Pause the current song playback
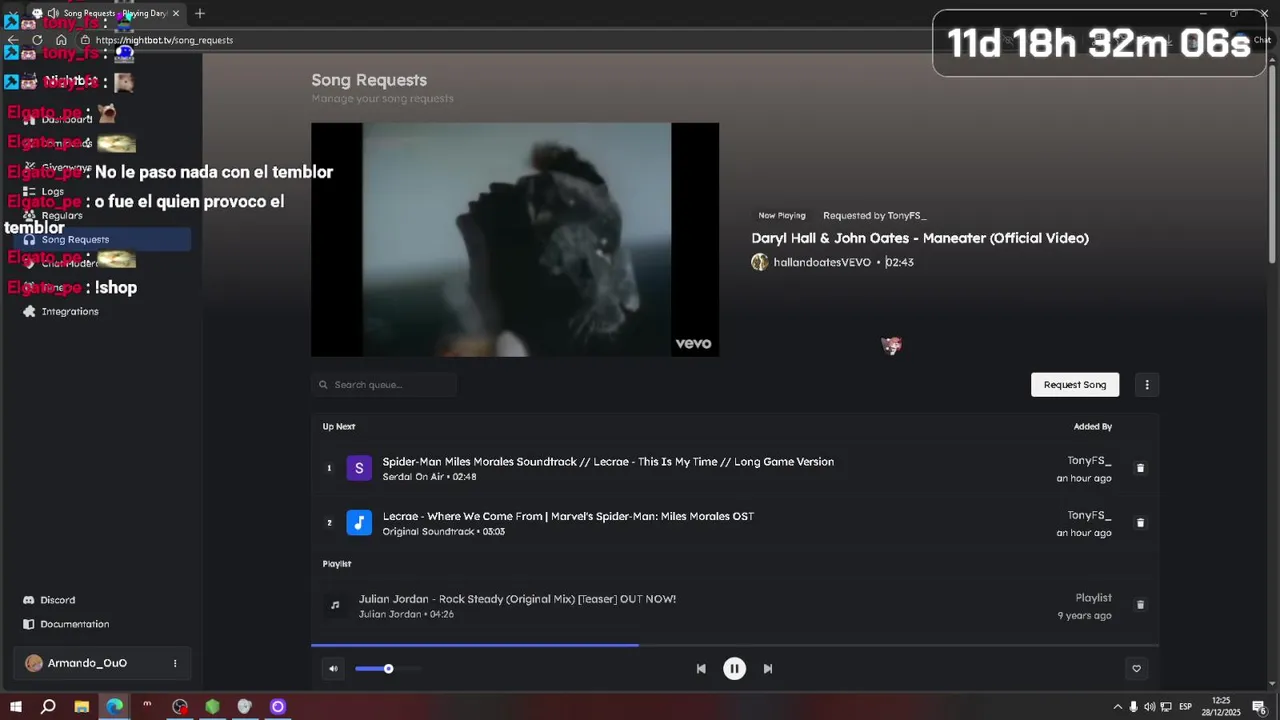The image size is (1280, 720). tap(734, 669)
